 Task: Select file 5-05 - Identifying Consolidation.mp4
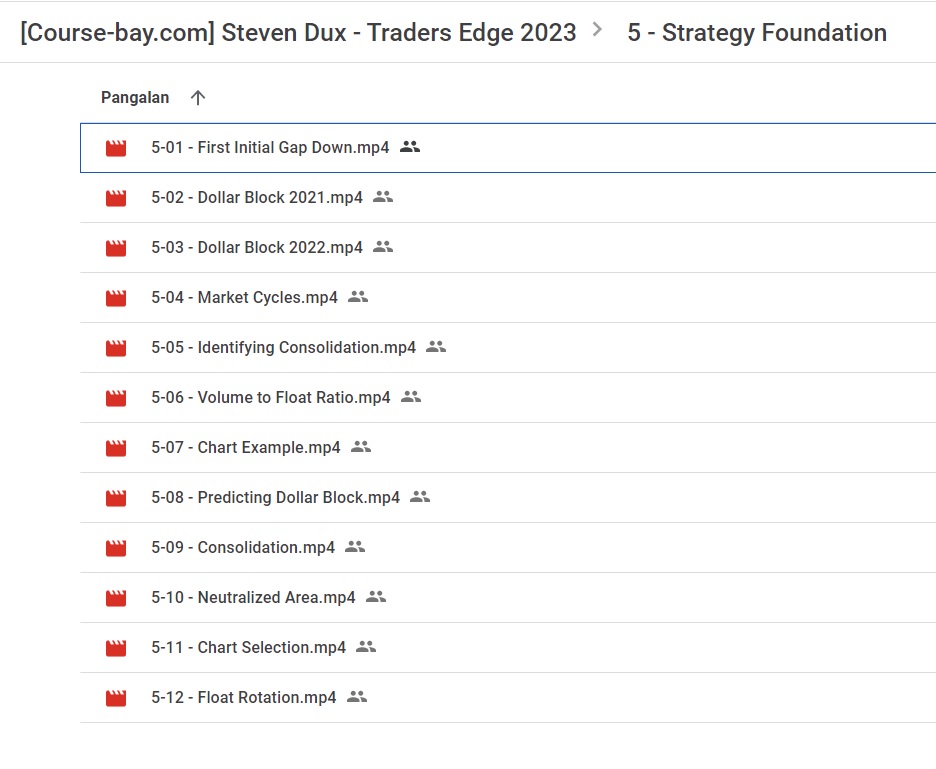(508, 348)
